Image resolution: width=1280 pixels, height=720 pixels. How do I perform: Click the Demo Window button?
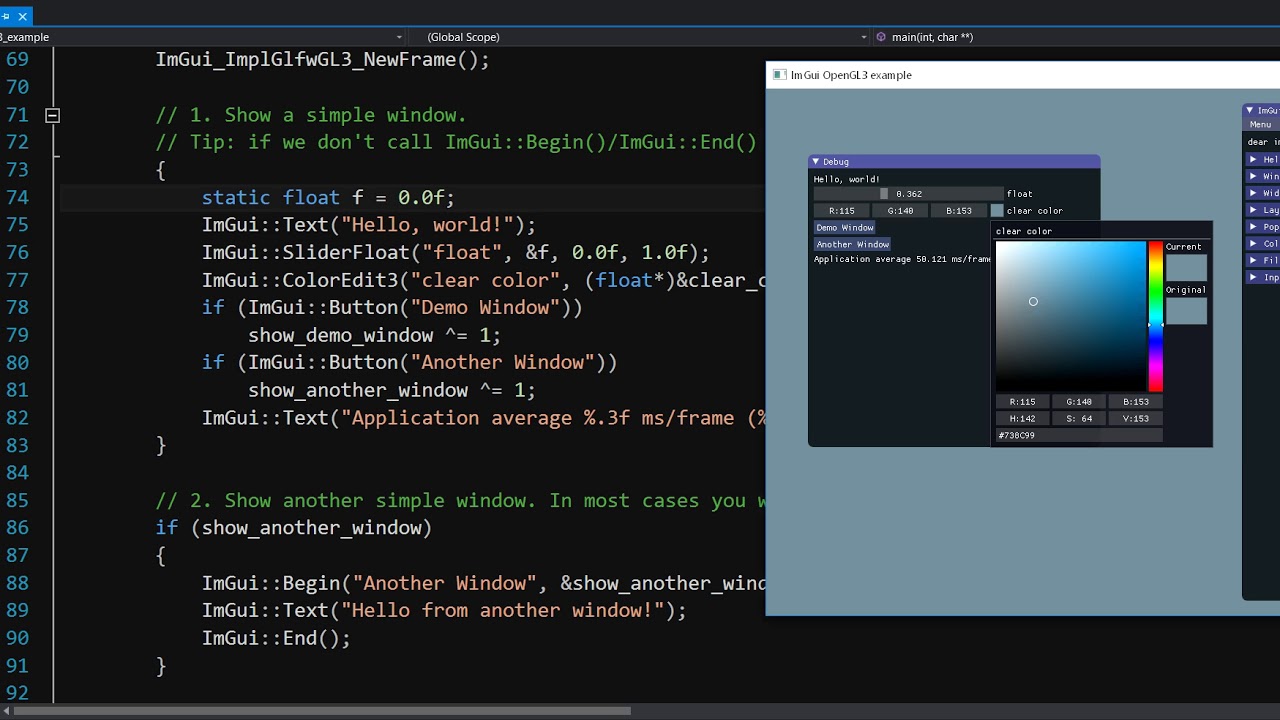pyautogui.click(x=845, y=228)
